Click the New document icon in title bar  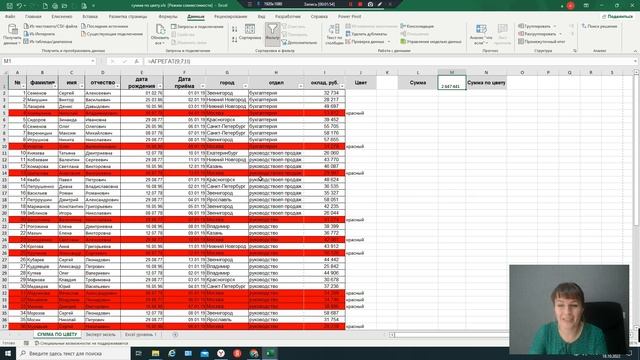pos(45,6)
